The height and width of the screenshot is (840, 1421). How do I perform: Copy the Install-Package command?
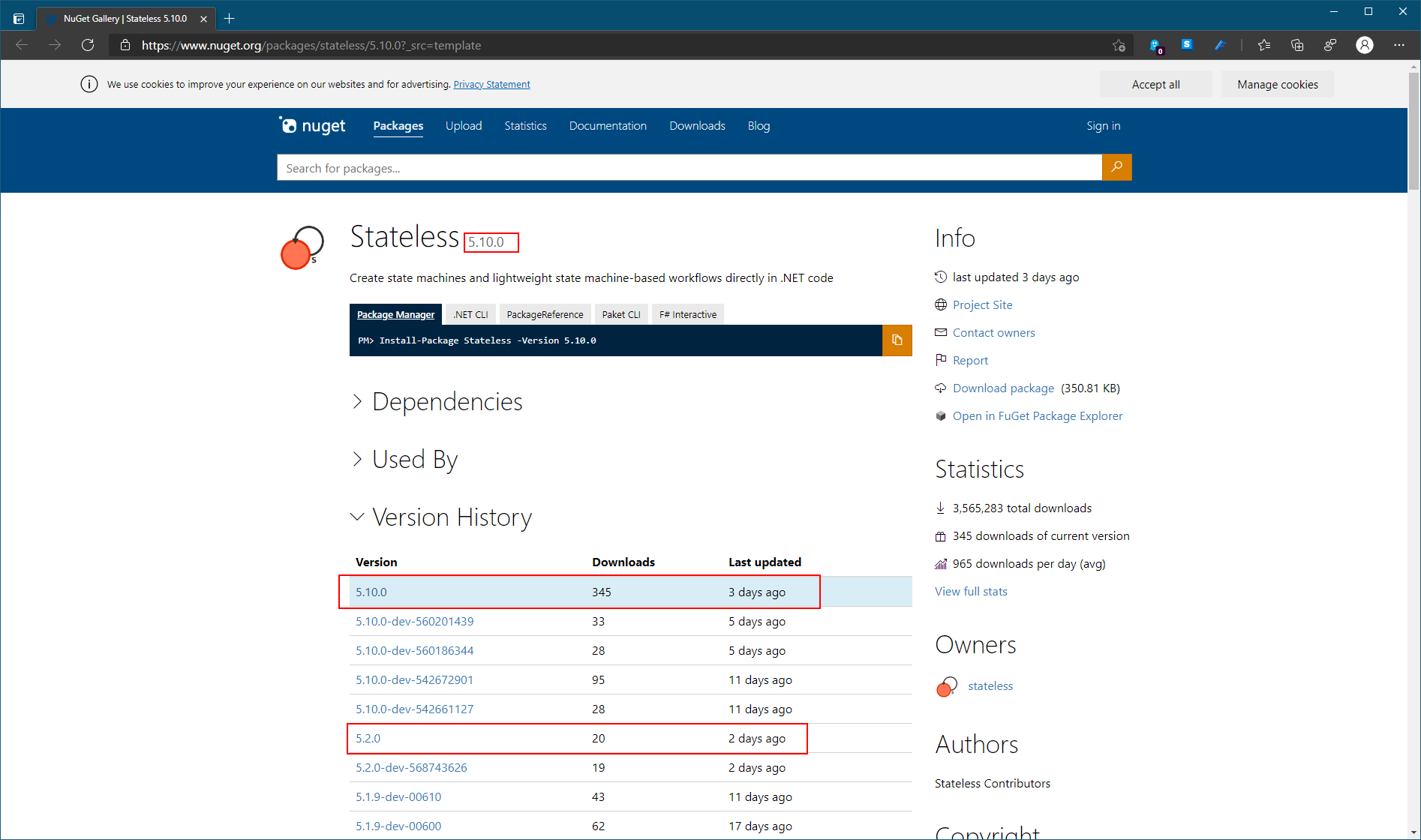click(x=896, y=340)
